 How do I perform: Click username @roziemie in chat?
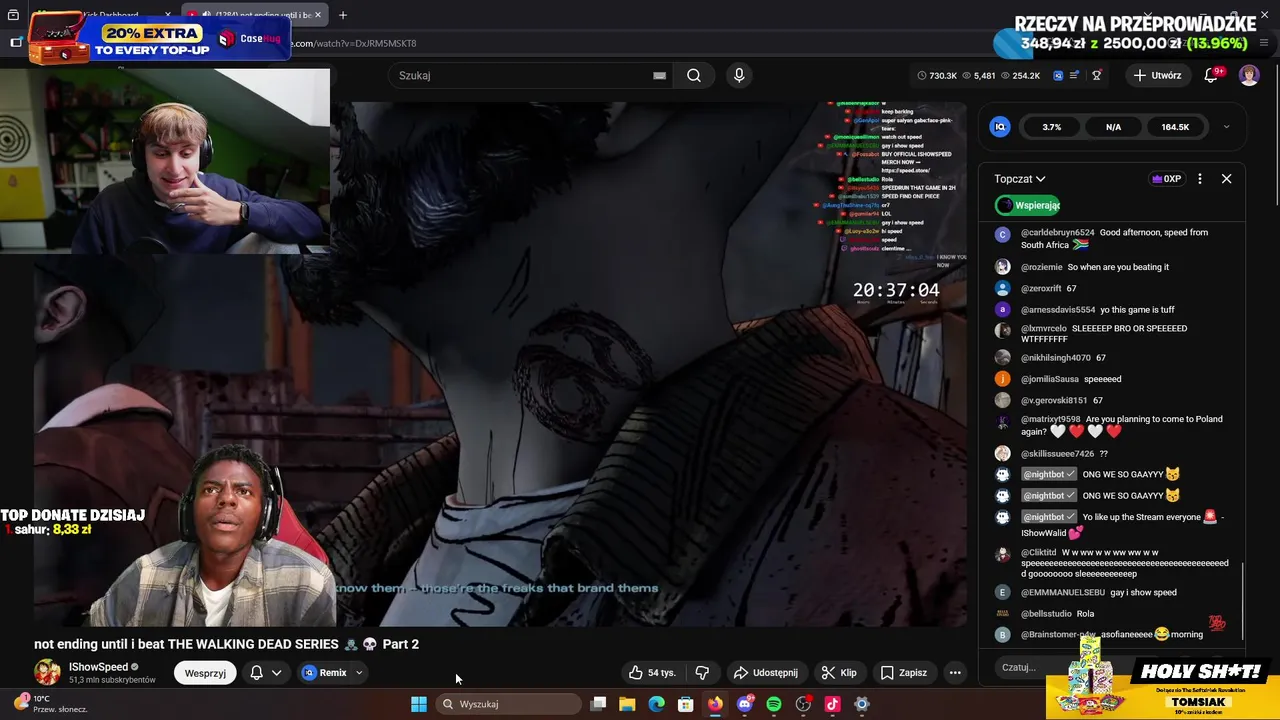click(x=1041, y=267)
